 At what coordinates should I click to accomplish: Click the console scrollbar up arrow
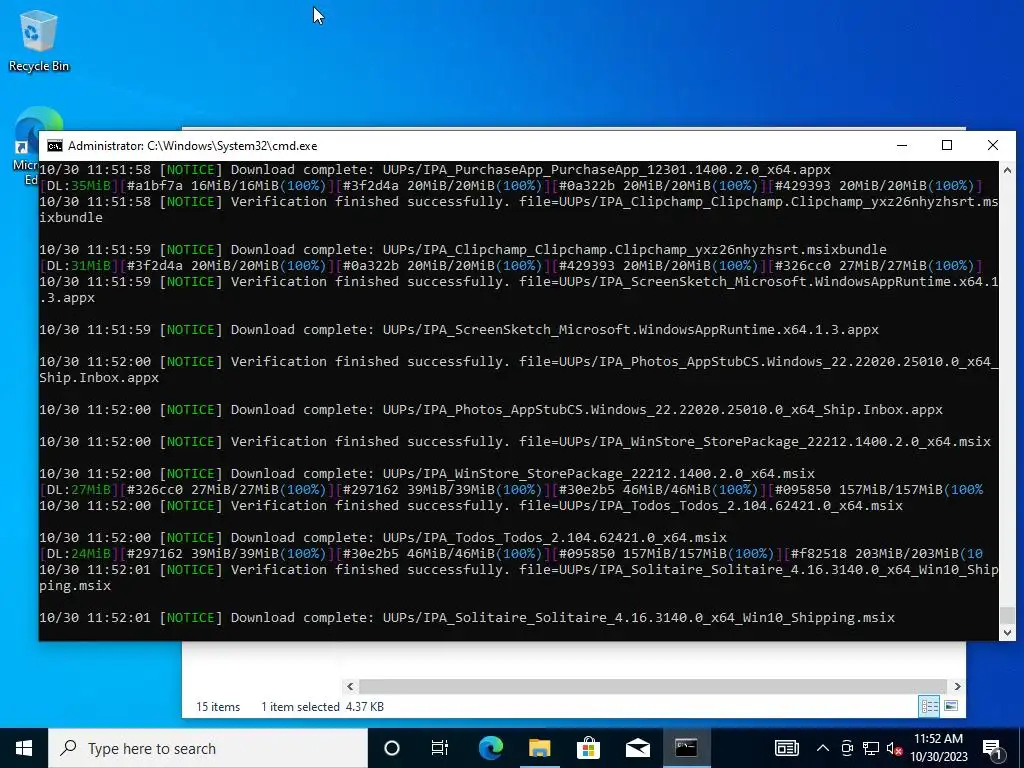click(1007, 170)
